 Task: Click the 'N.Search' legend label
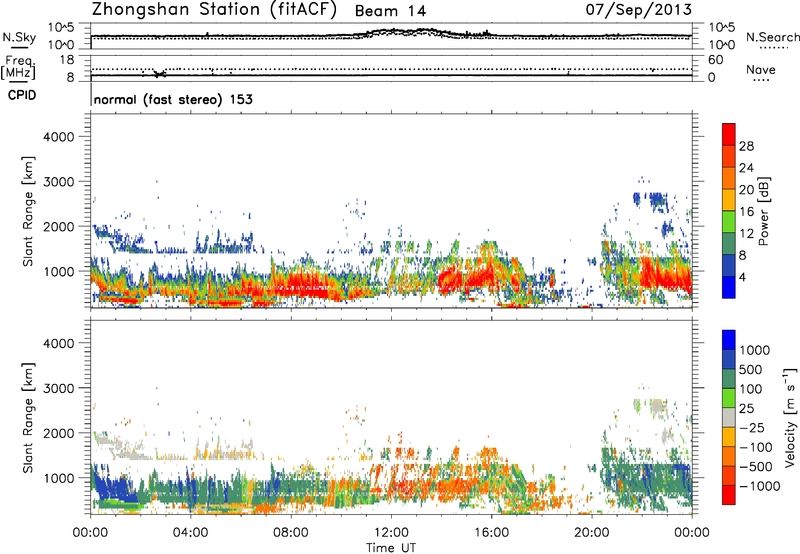point(772,37)
